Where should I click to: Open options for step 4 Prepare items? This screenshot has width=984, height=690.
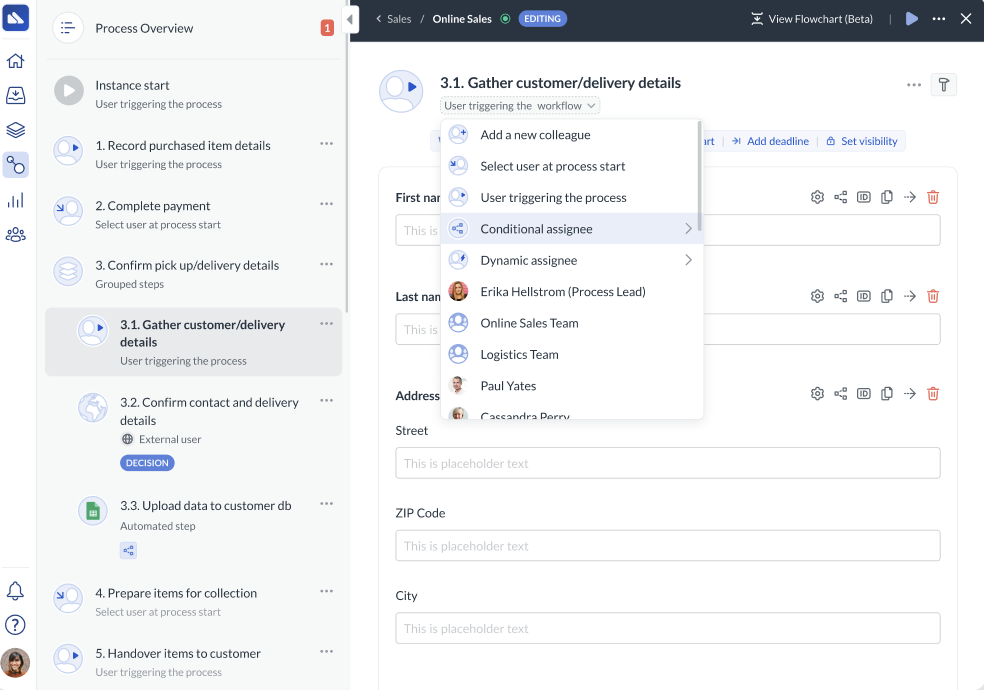326,591
